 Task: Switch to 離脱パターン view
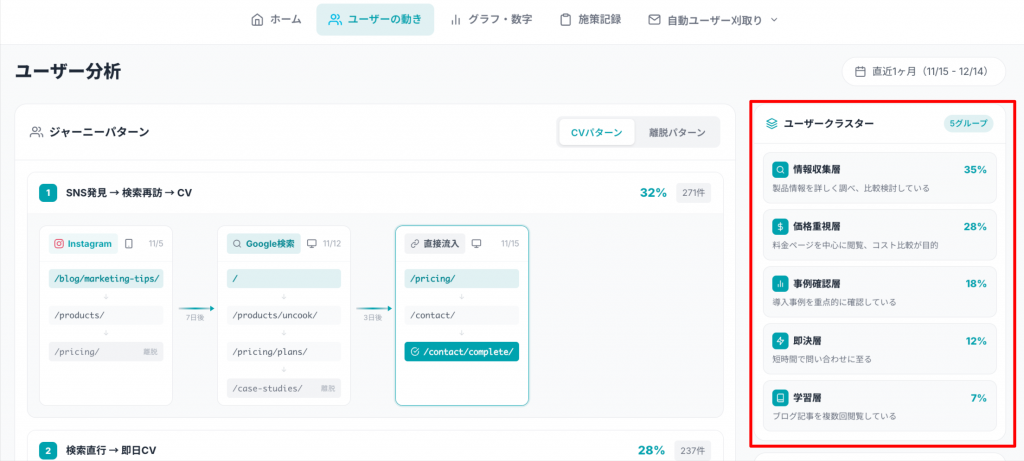tap(677, 132)
